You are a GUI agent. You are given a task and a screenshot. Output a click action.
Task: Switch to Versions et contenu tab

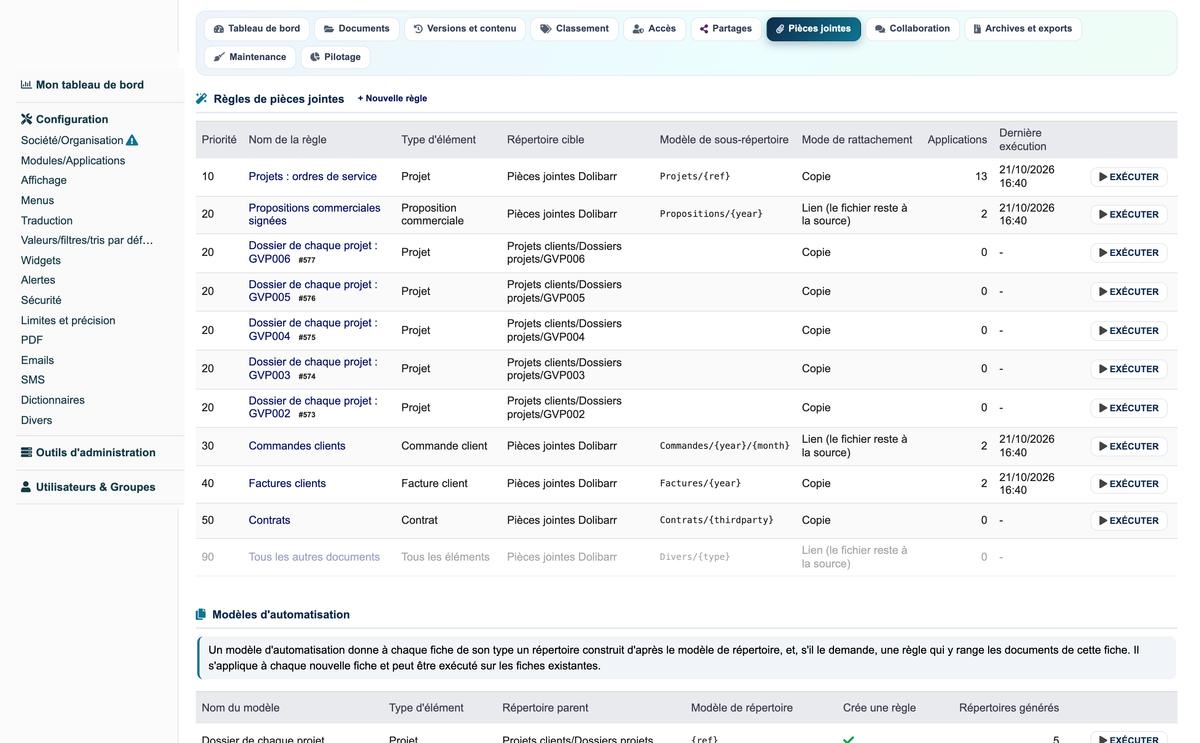[x=465, y=29]
